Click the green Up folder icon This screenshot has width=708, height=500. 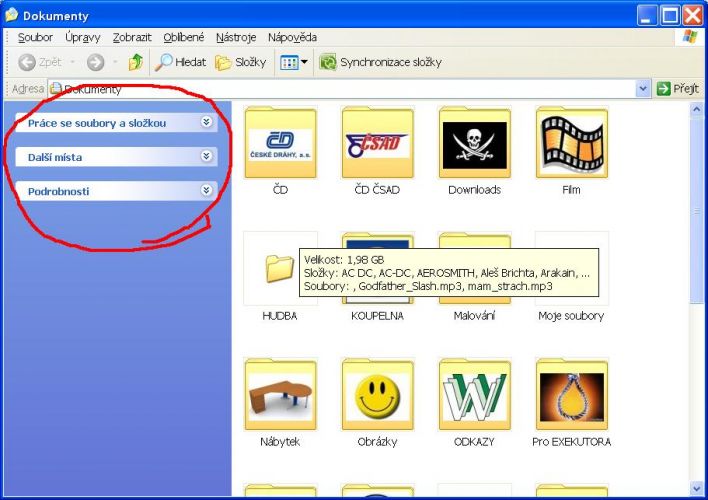pos(135,62)
